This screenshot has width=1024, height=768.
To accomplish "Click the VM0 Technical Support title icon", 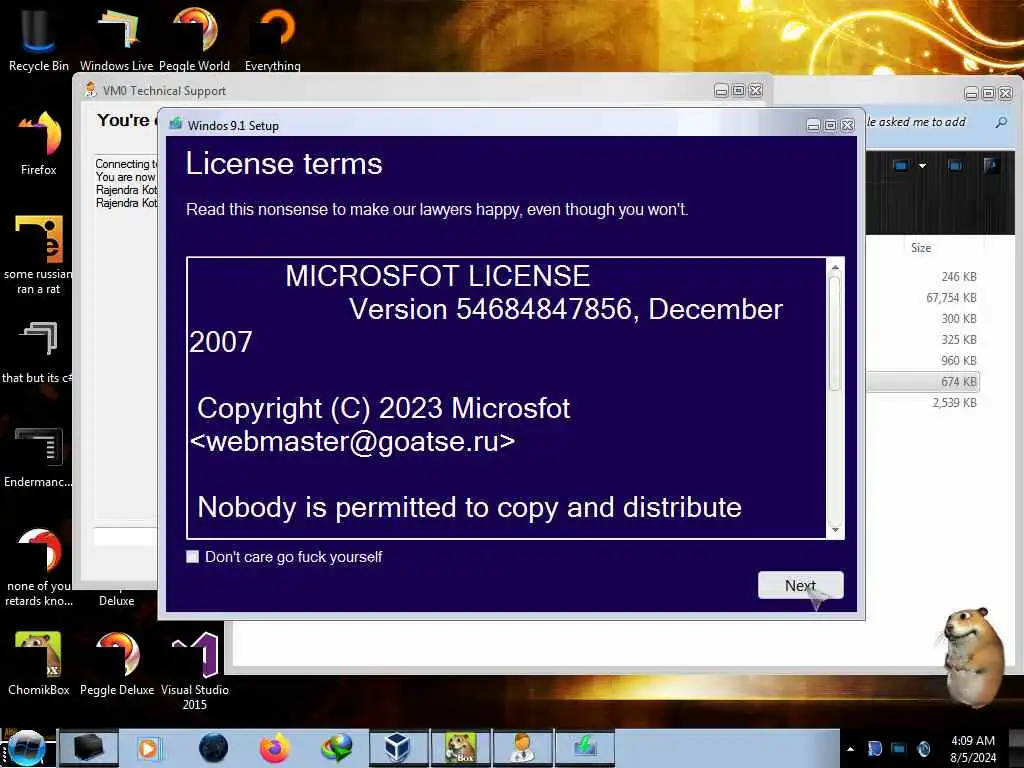I will 90,90.
